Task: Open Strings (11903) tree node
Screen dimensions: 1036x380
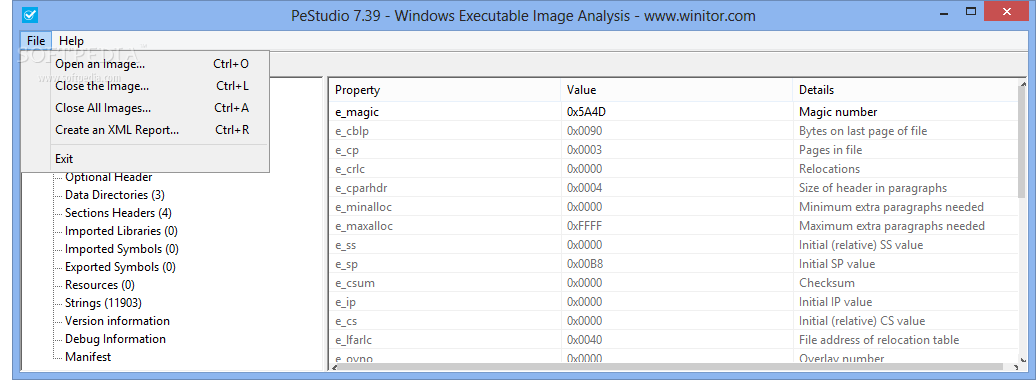Action: tap(103, 303)
